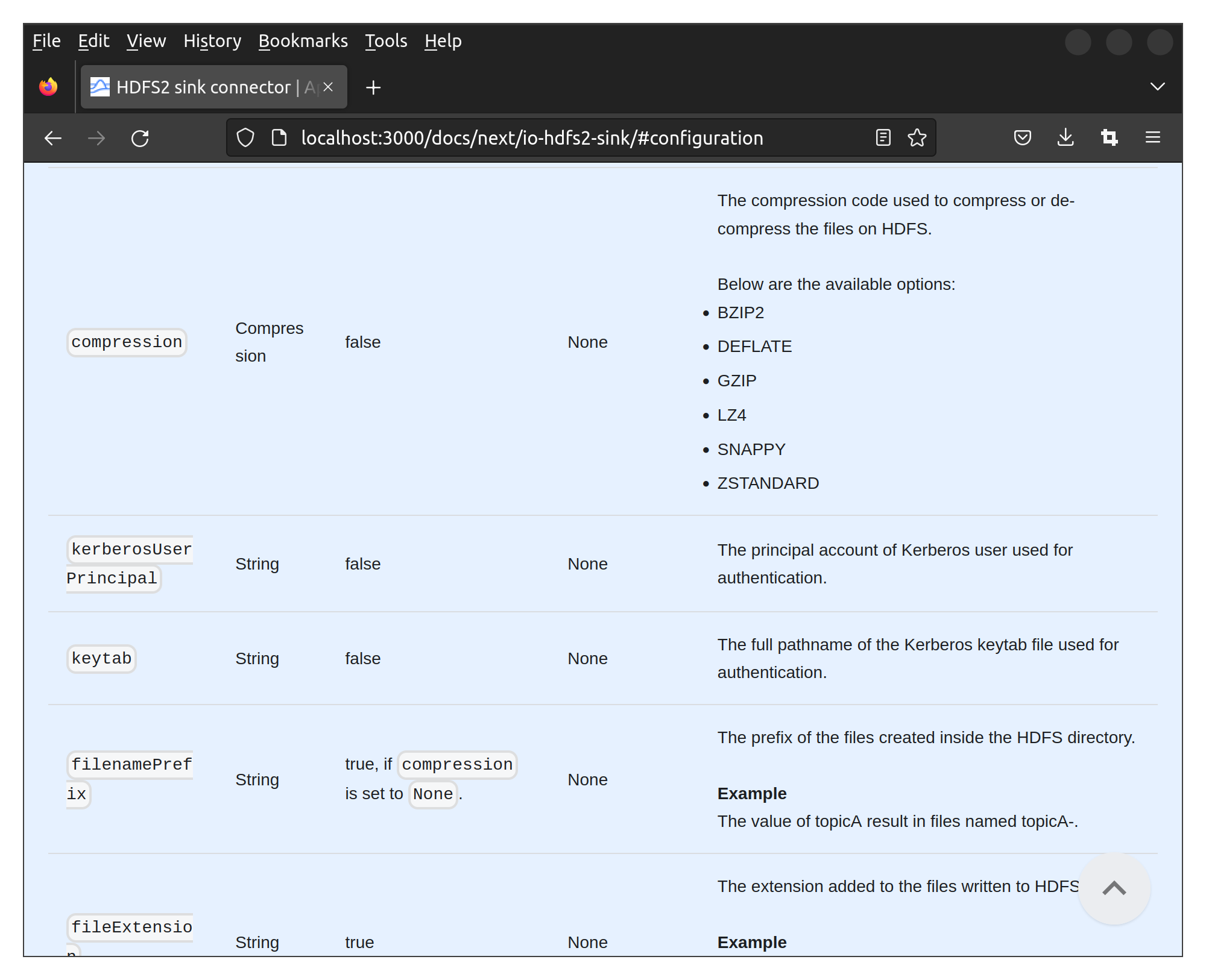Close the HDFS2 sink connector tab
This screenshot has height=980, width=1206.
328,87
